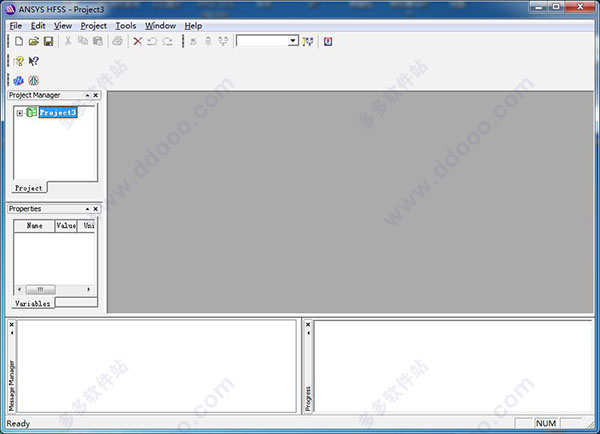Click the green project icon beside Project3

[31, 112]
